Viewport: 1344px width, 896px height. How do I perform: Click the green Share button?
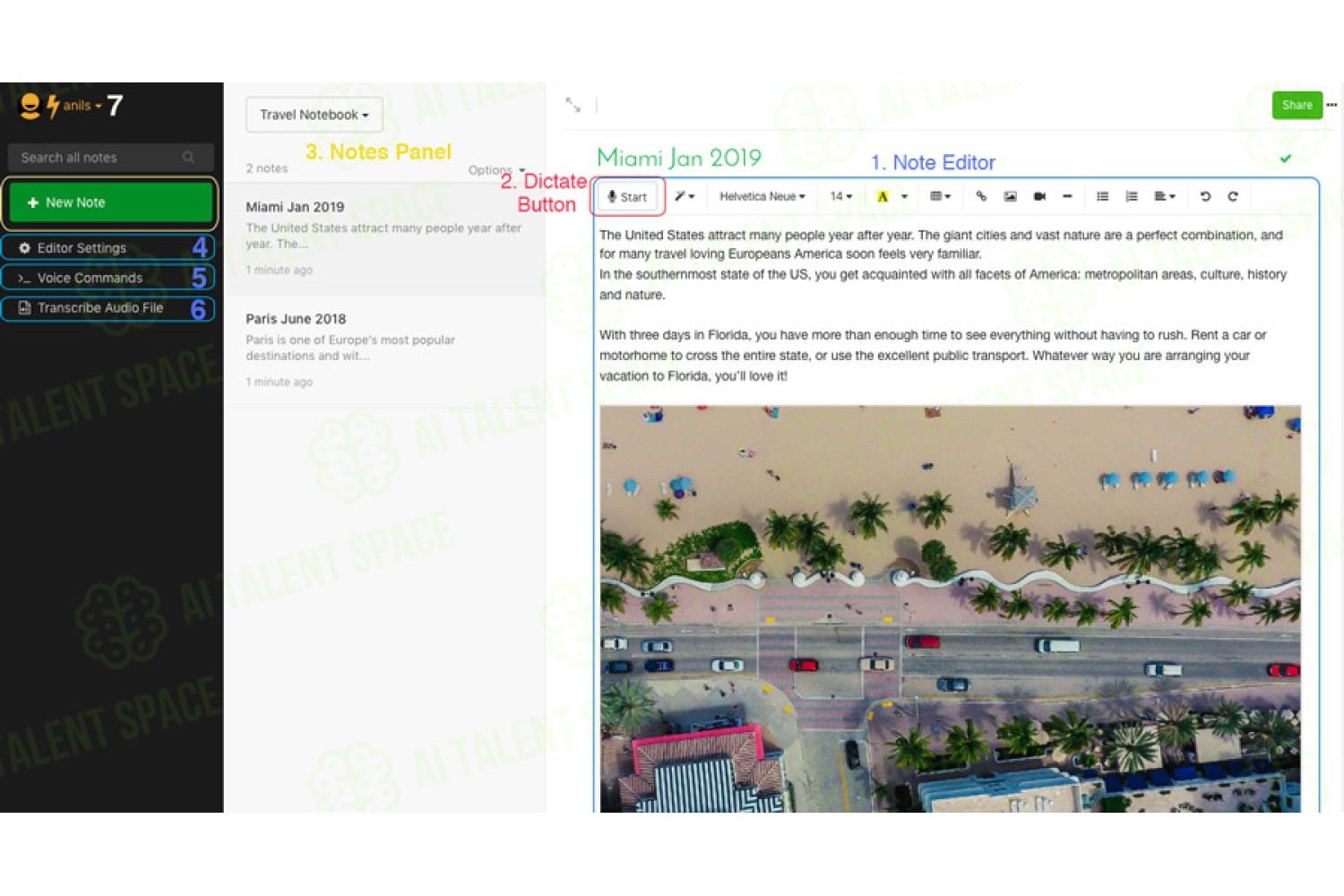(x=1297, y=105)
